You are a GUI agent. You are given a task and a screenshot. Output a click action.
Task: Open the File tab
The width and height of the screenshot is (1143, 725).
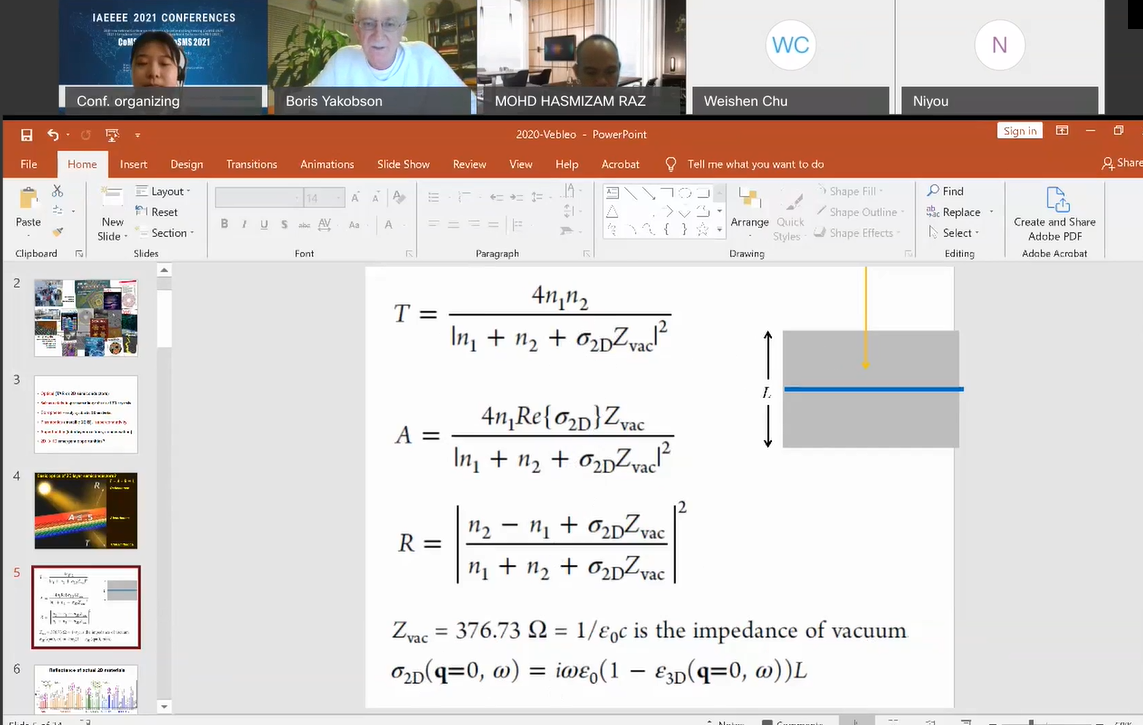(29, 165)
